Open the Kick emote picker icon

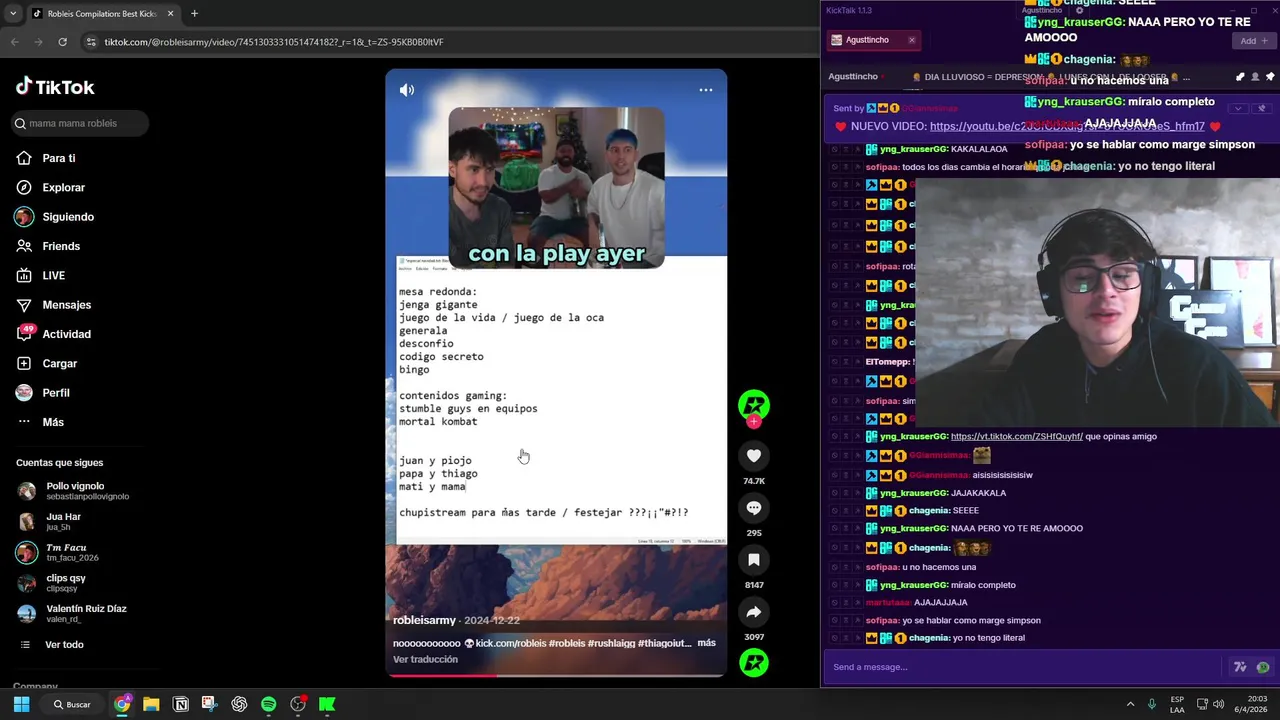click(x=1263, y=667)
